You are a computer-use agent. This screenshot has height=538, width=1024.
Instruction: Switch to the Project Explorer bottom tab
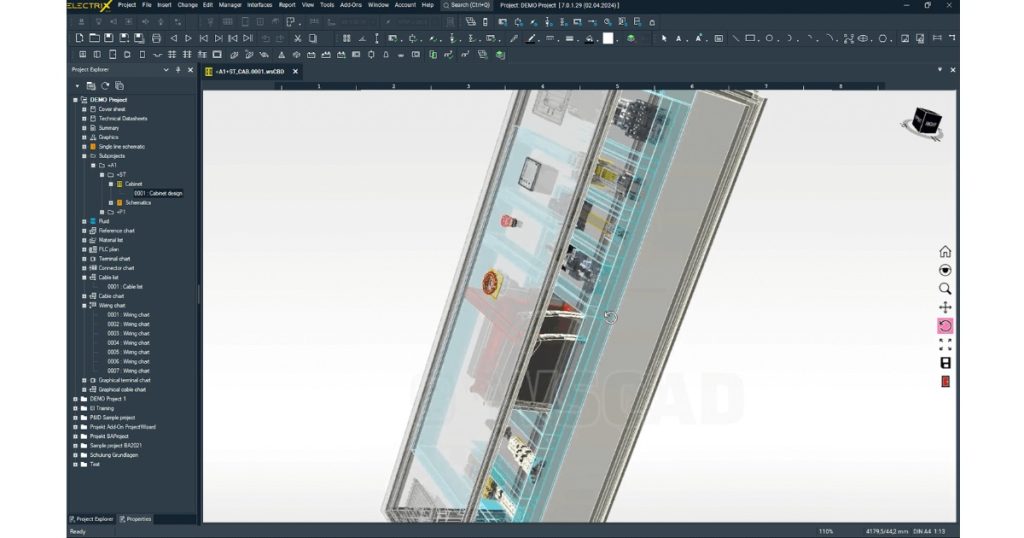tap(91, 519)
